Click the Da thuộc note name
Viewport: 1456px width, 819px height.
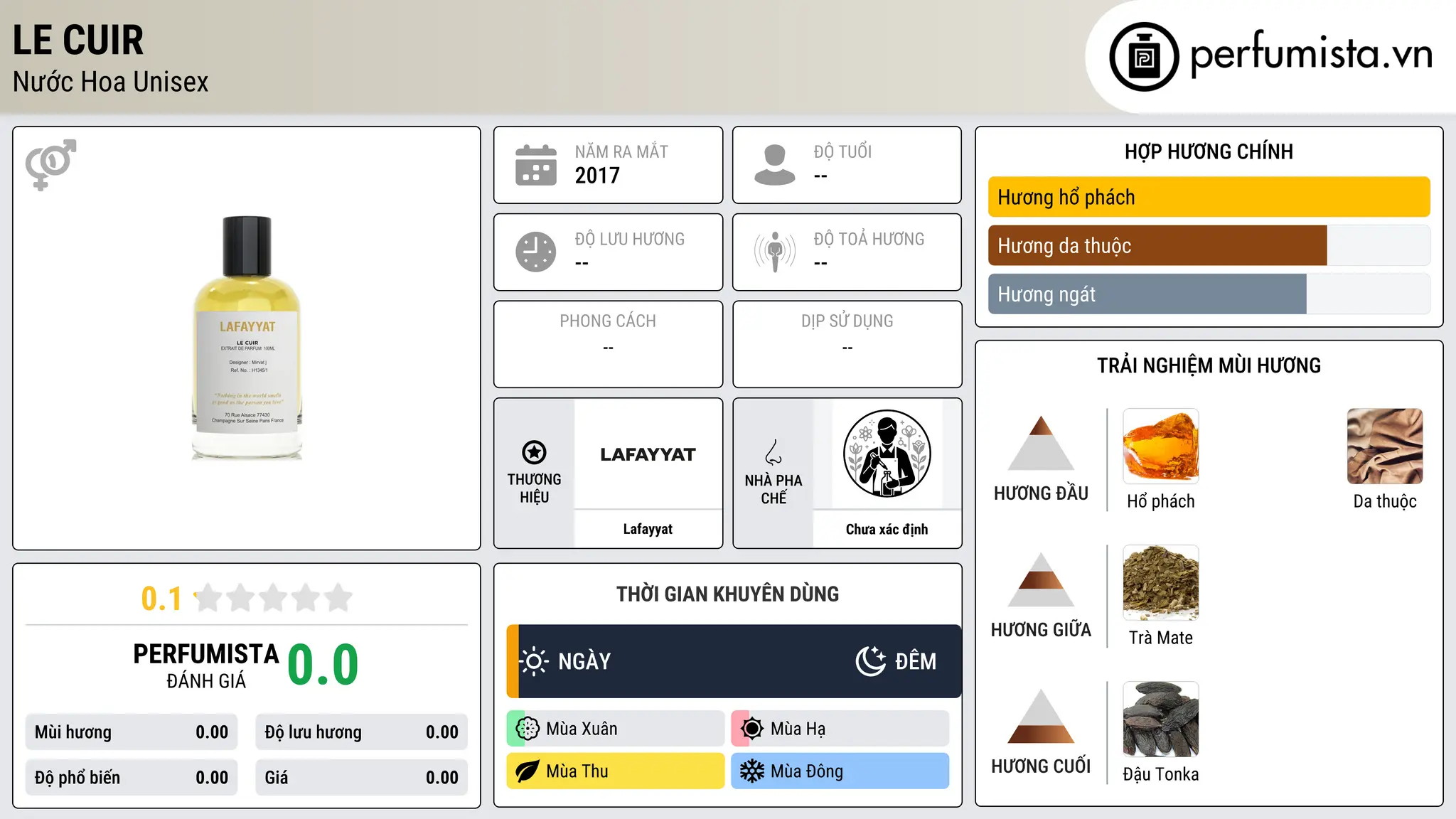(1385, 501)
